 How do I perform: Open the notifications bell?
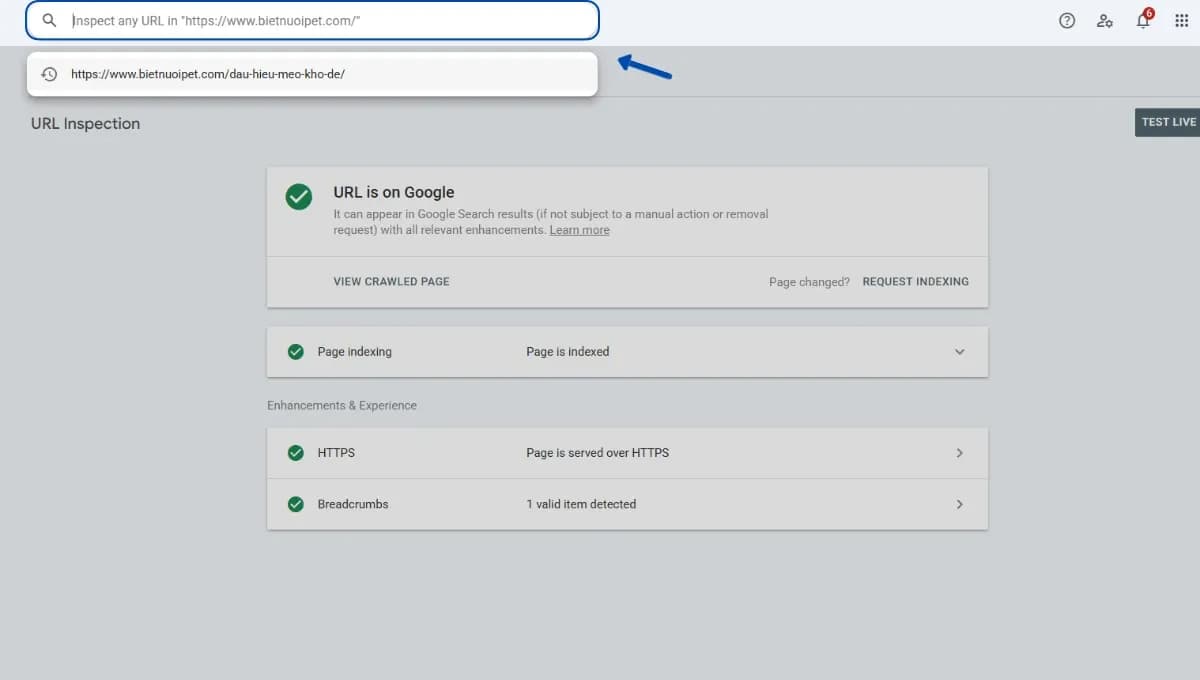pos(1144,19)
